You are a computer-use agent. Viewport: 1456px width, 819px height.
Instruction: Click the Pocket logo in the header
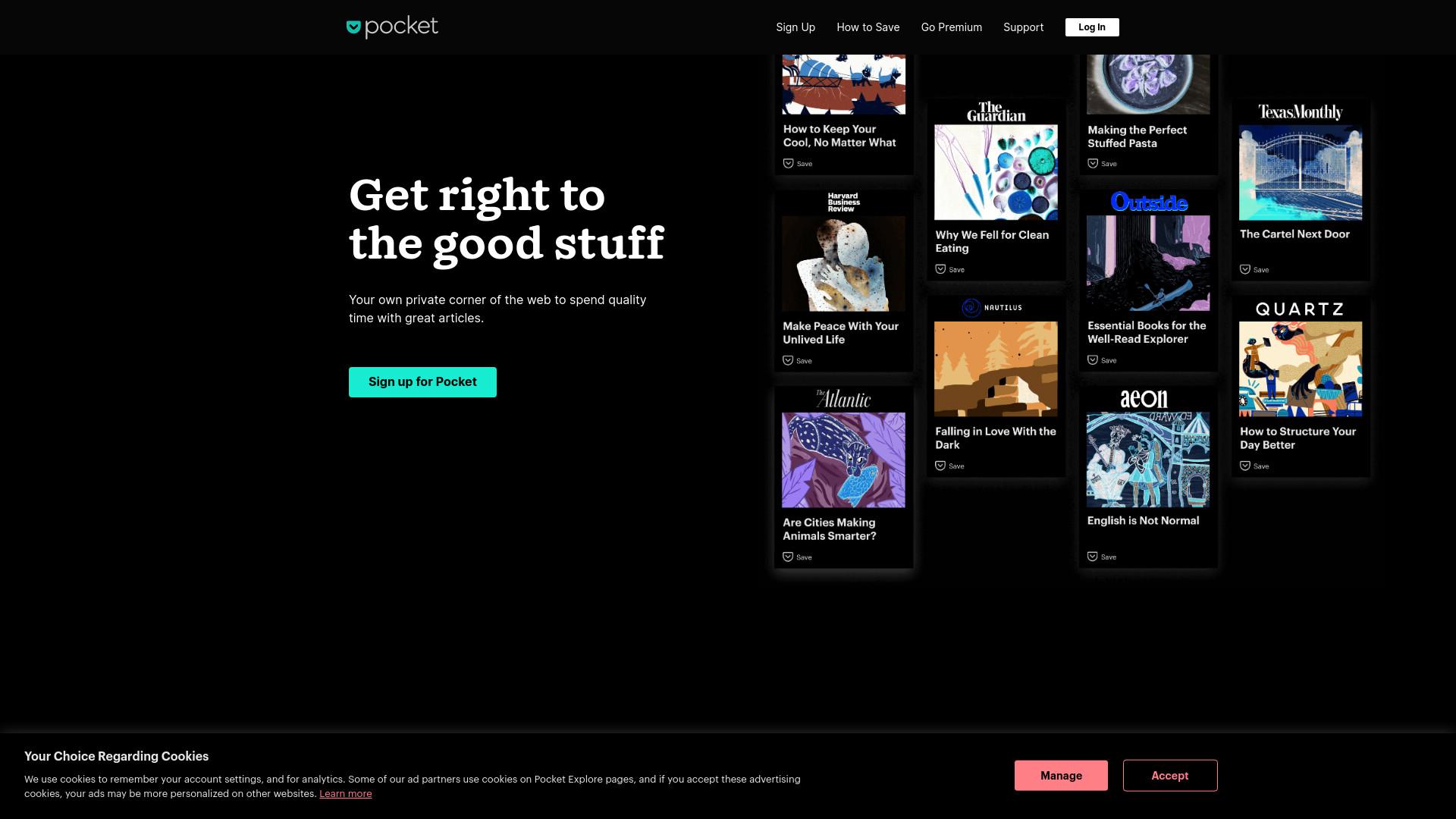coord(392,27)
